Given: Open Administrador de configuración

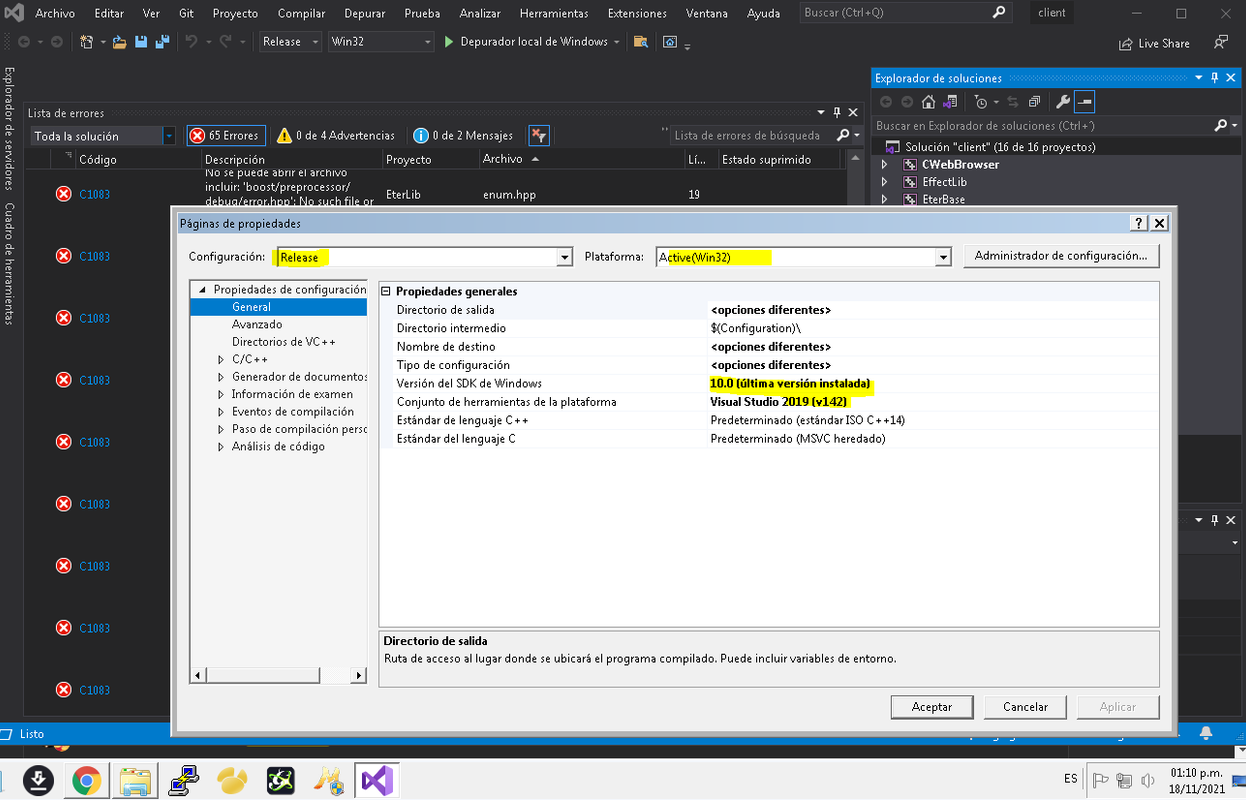Looking at the screenshot, I should [x=1061, y=256].
